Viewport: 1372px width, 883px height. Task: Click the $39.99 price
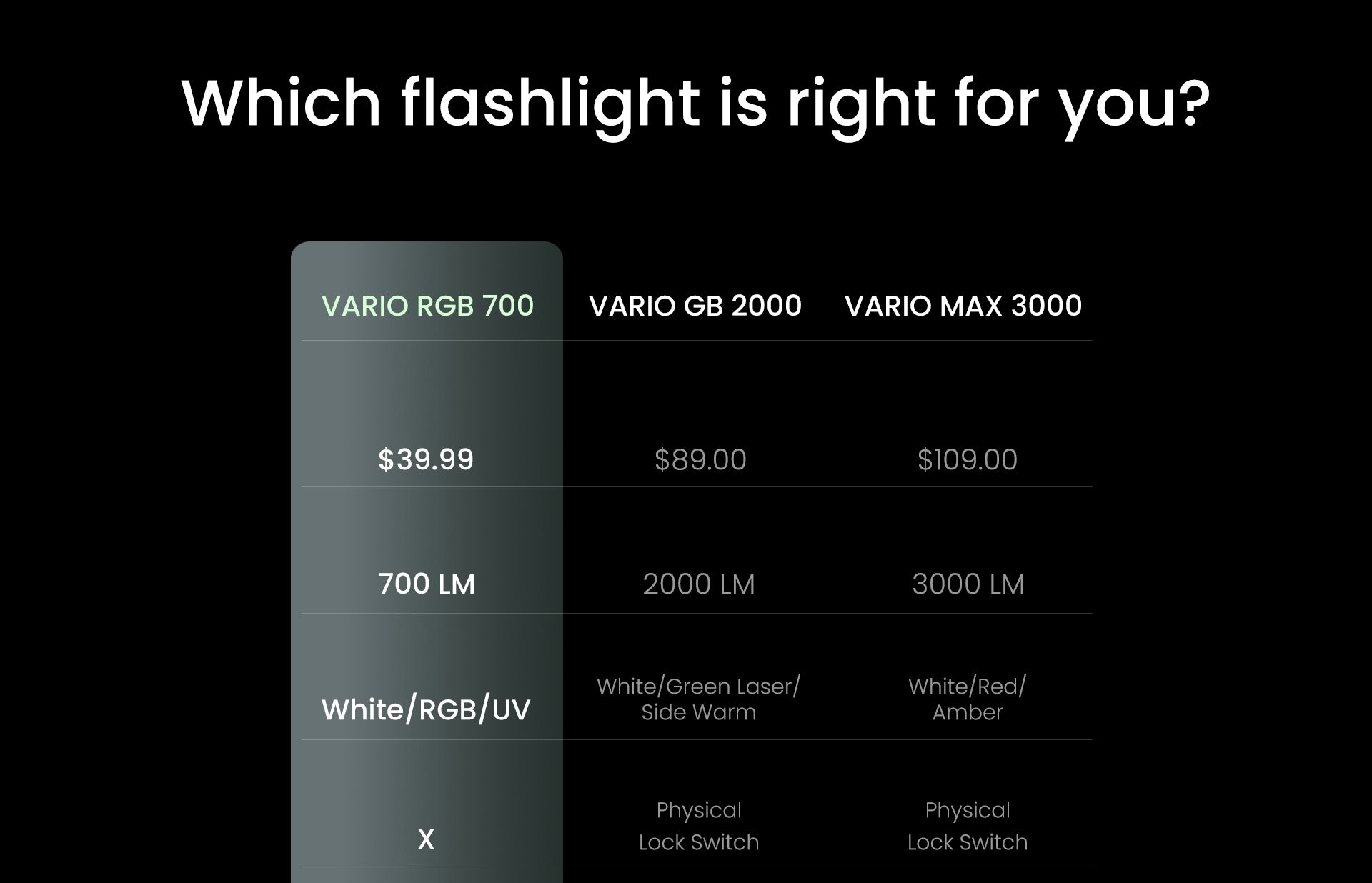[x=426, y=459]
